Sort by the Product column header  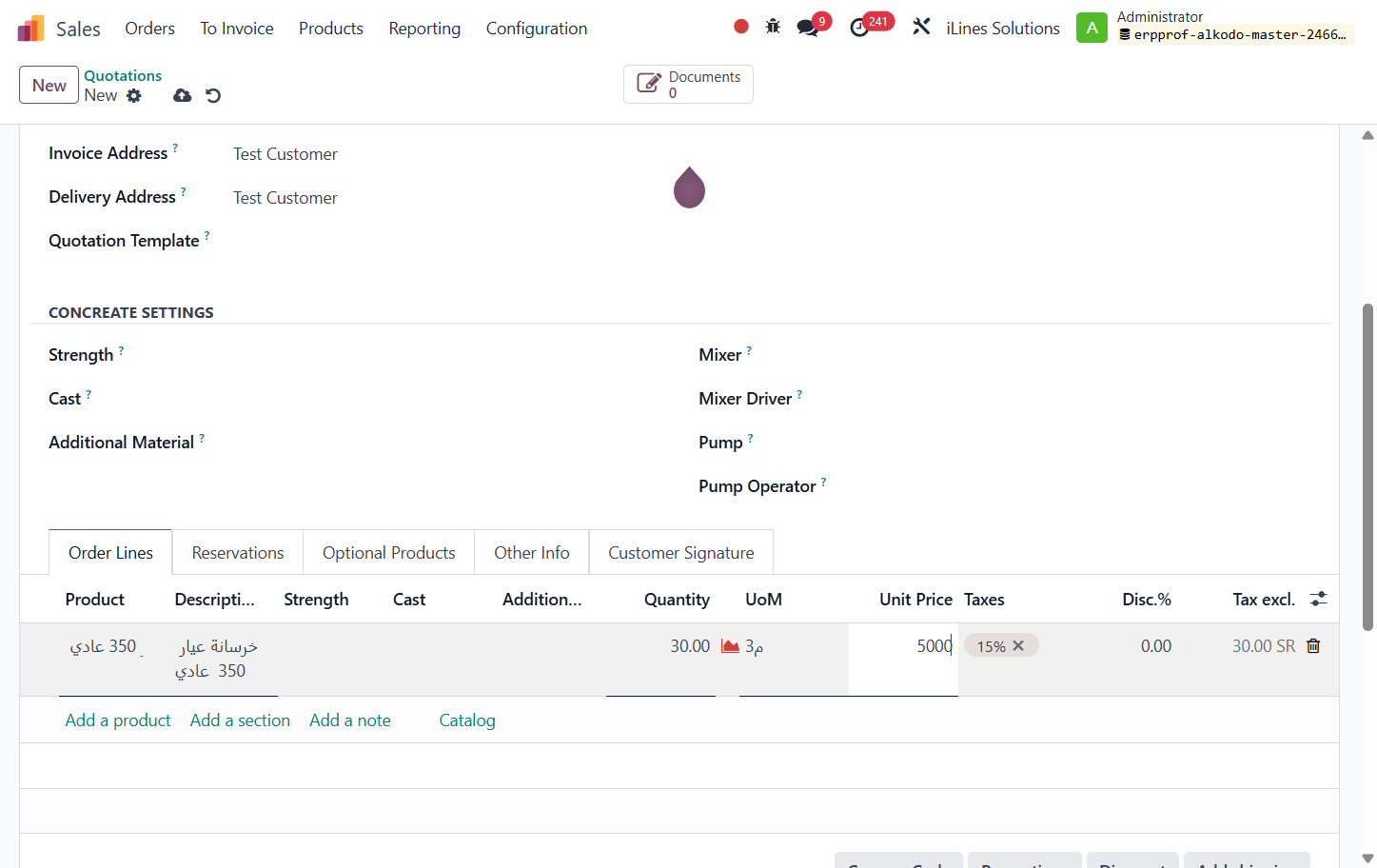pos(94,600)
